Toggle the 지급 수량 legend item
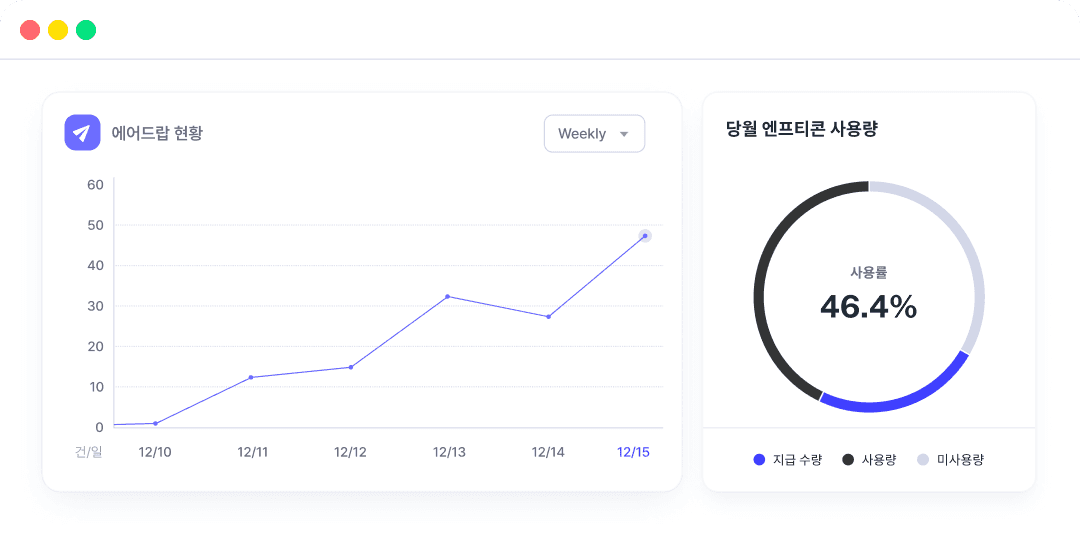This screenshot has width=1080, height=540. pos(789,460)
